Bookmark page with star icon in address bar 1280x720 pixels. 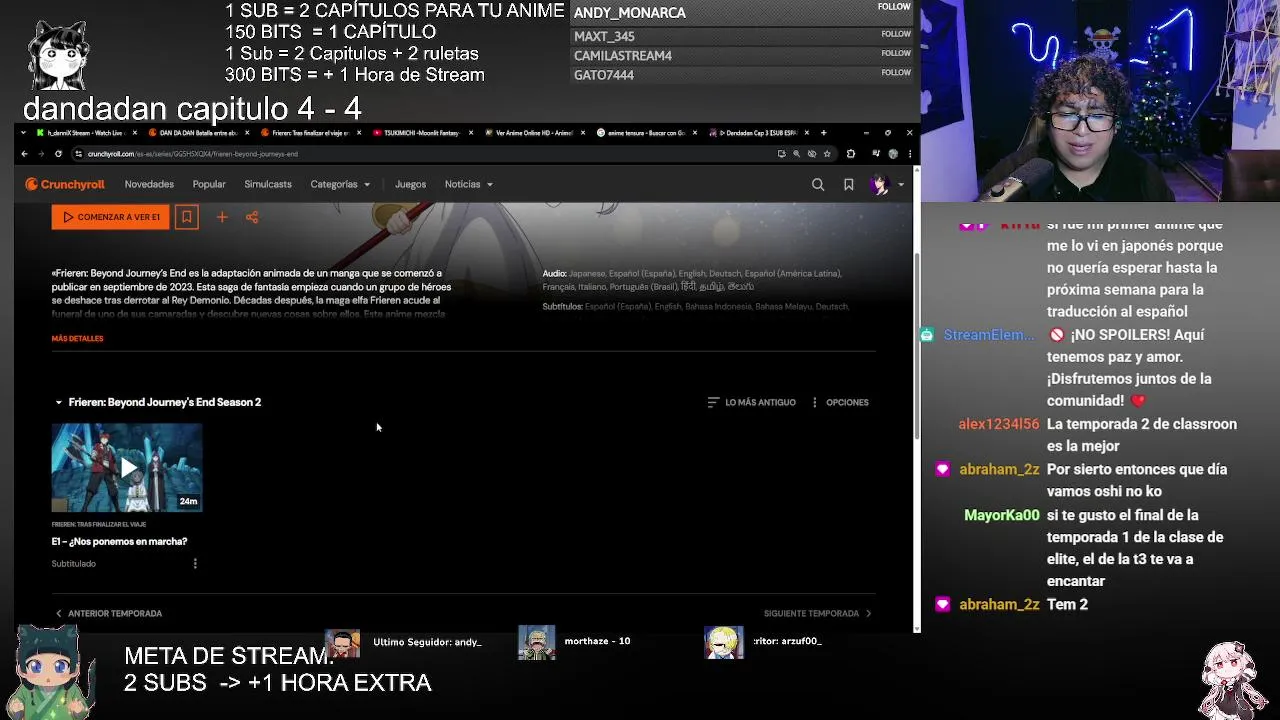coord(827,154)
